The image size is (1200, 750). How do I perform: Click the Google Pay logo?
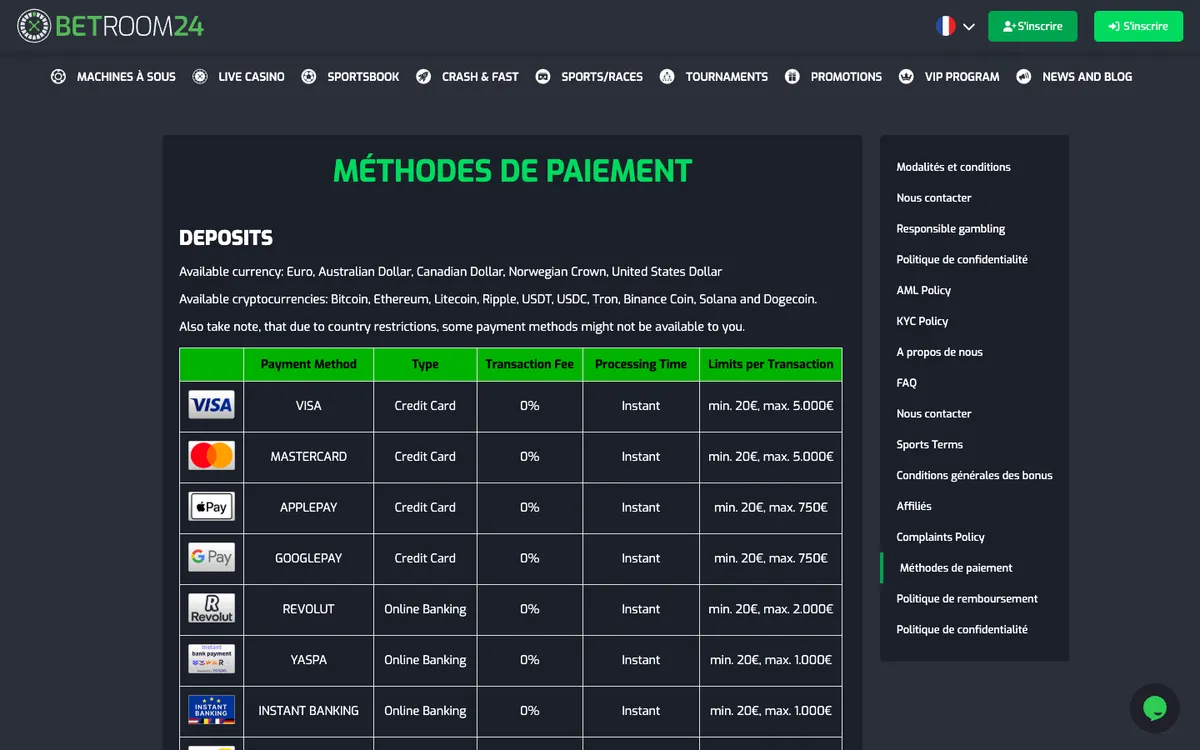point(212,558)
